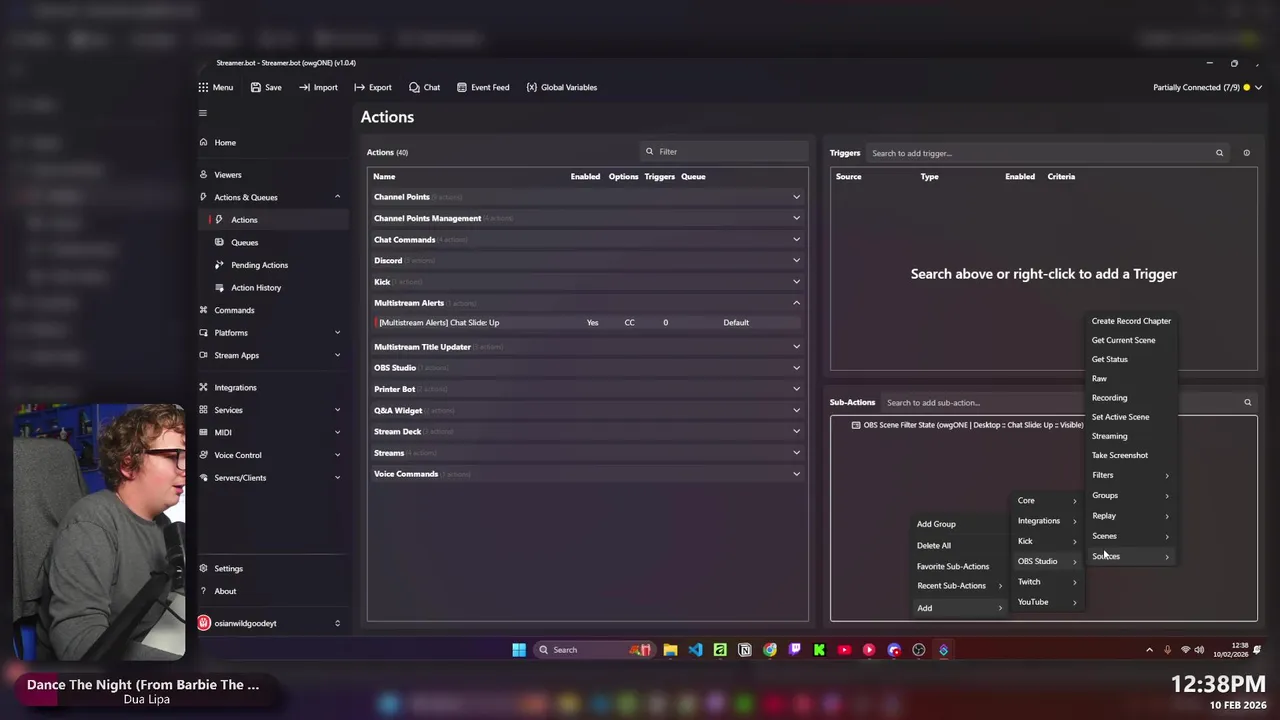Open Commands in the sidebar
Screen dimensions: 1280x720
coord(271,310)
